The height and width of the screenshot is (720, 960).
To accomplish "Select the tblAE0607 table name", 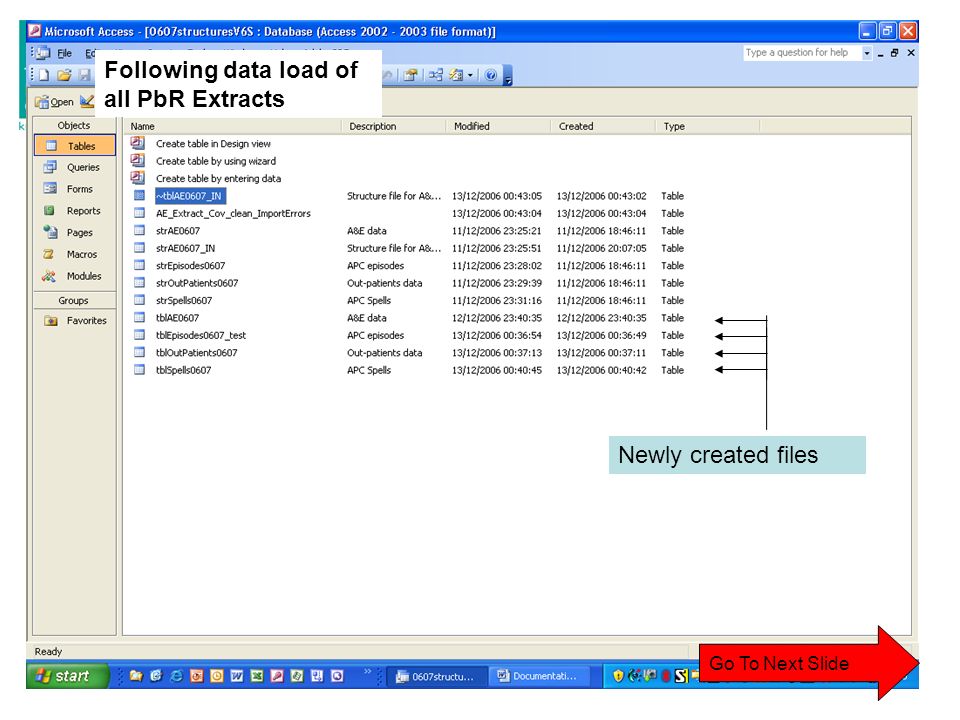I will pos(178,318).
